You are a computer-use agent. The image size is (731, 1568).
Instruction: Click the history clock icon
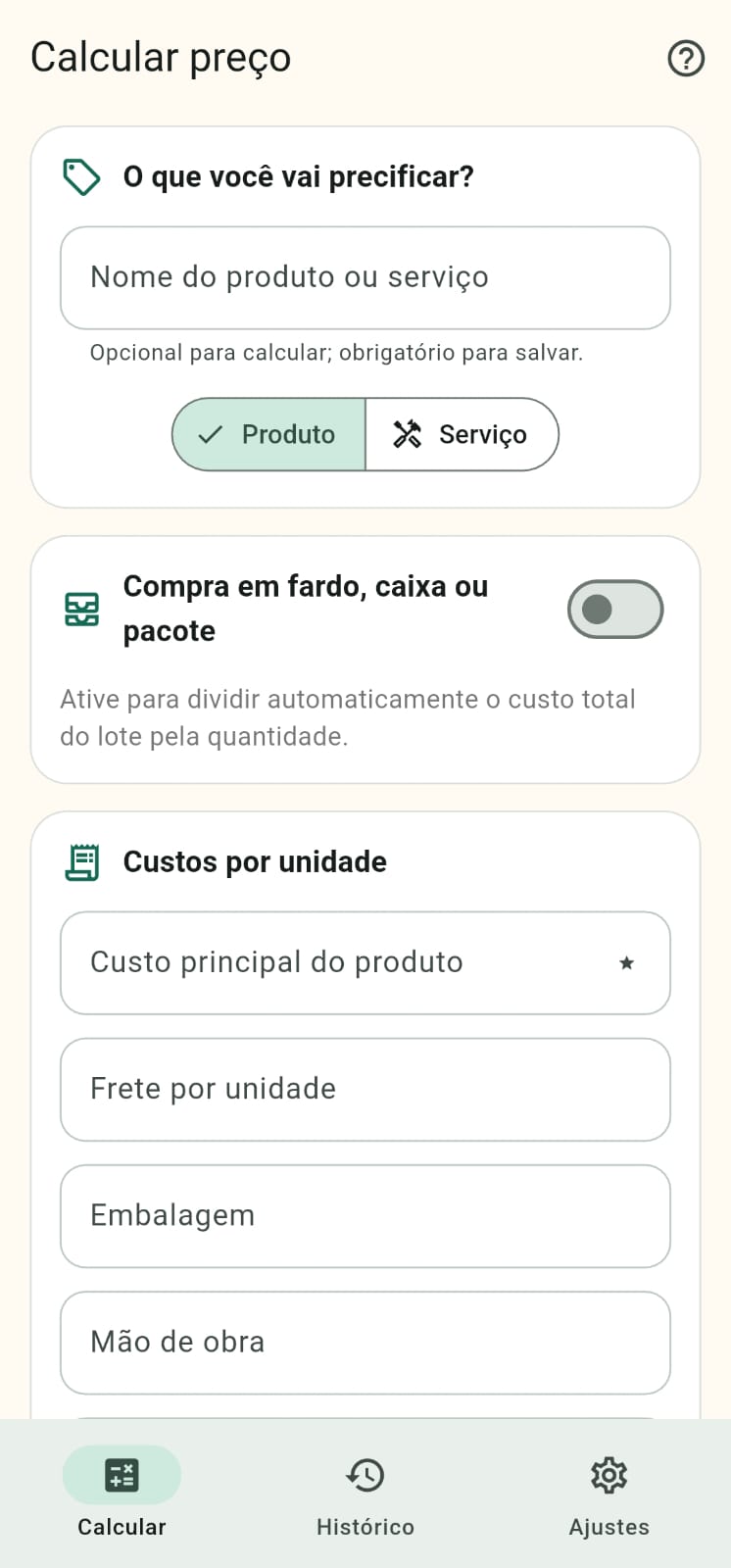click(x=365, y=1475)
